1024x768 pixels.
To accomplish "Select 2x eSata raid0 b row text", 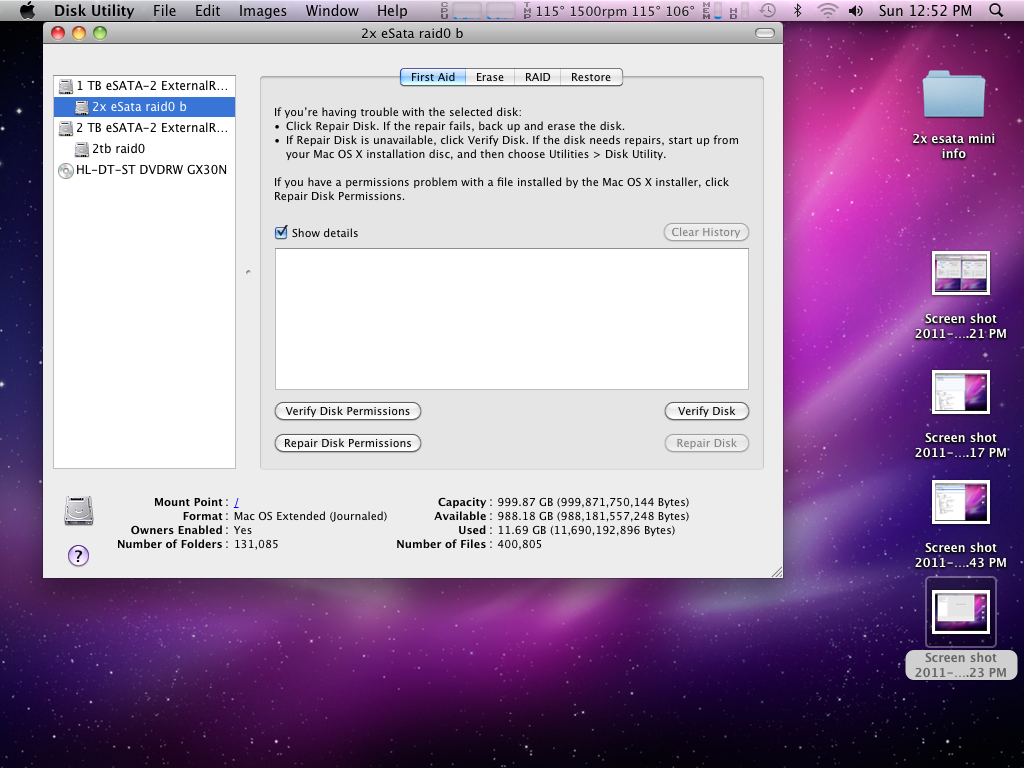I will [139, 107].
